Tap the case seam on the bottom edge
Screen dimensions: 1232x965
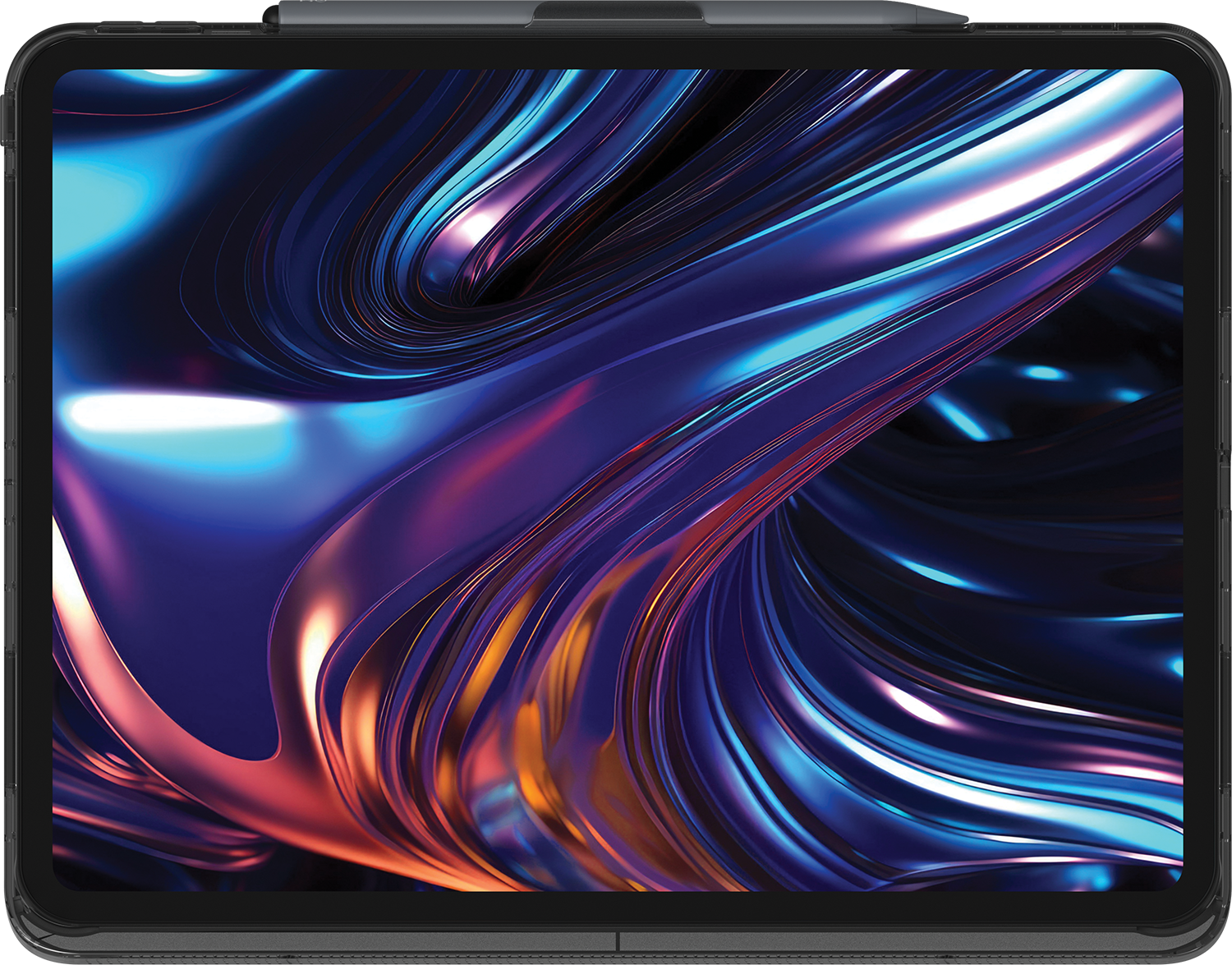coord(618,941)
